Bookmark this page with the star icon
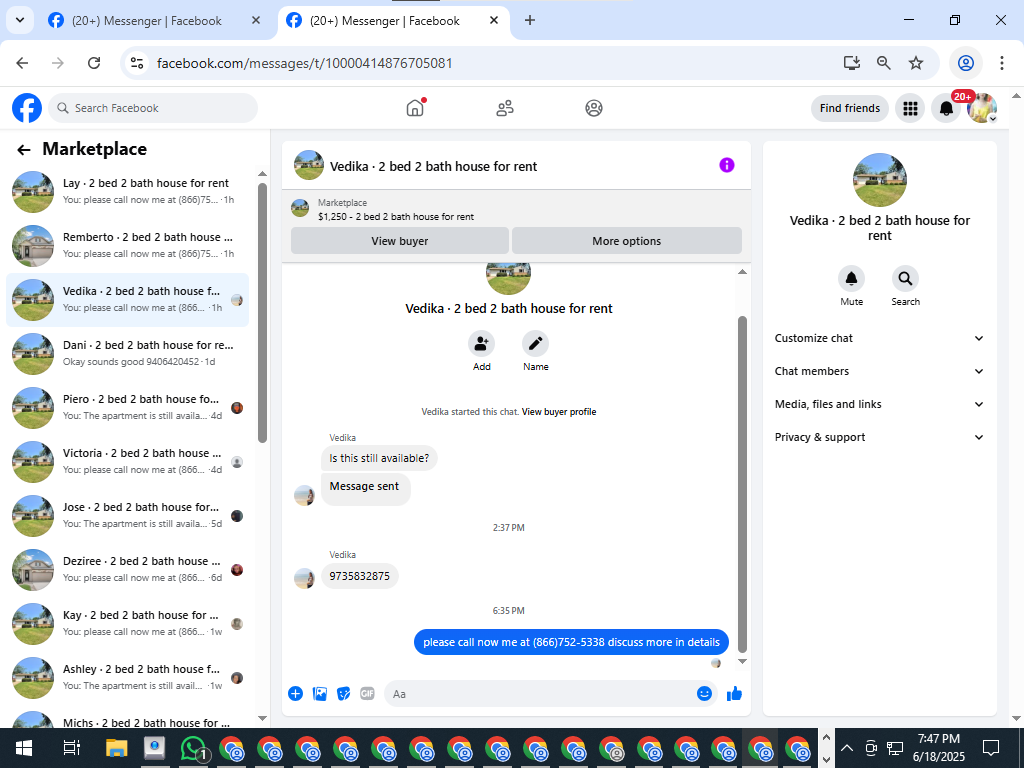The height and width of the screenshot is (768, 1024). (916, 63)
